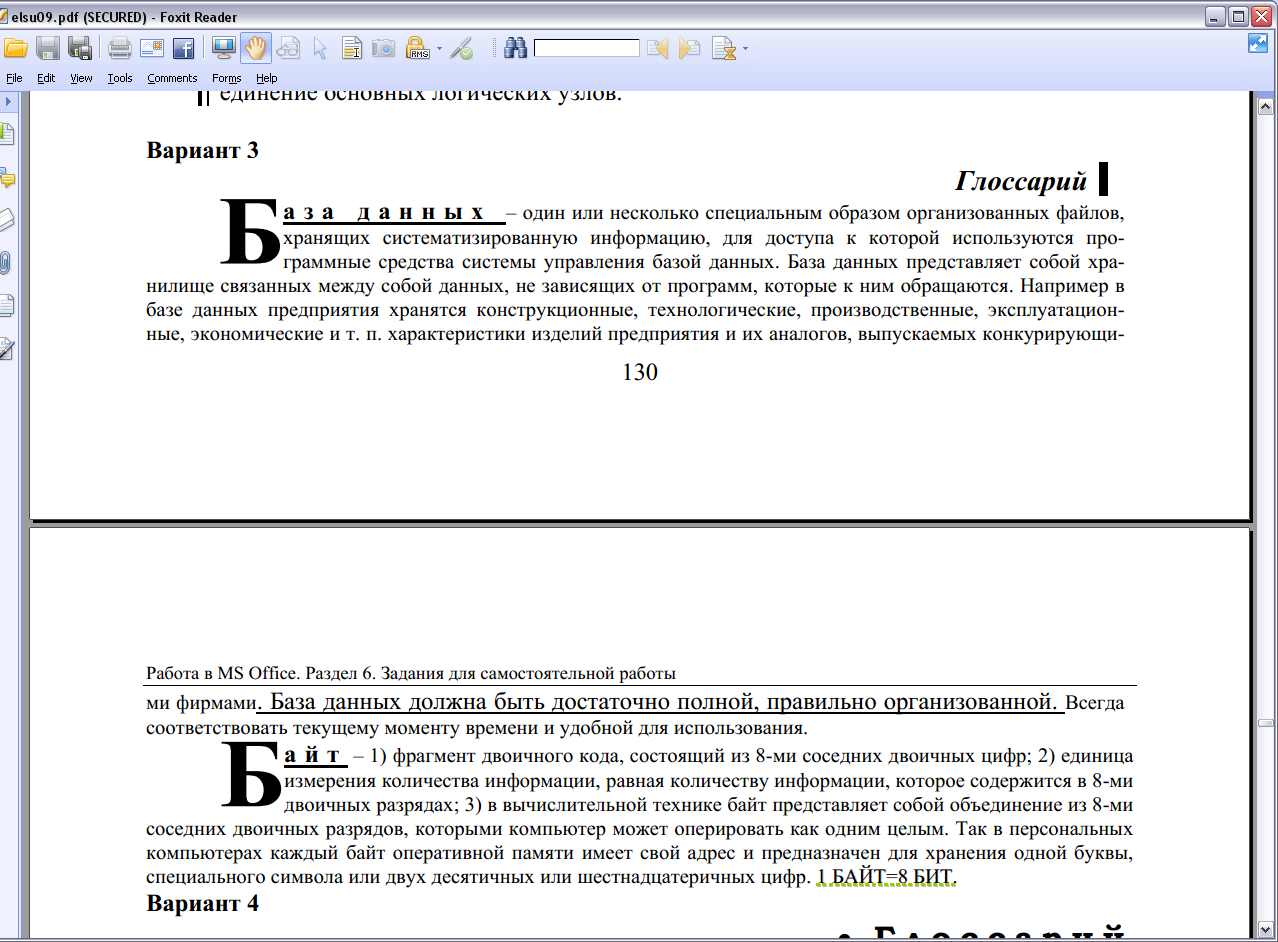Click the "Глоссарий" italic heading
The width and height of the screenshot is (1278, 942).
[1021, 180]
